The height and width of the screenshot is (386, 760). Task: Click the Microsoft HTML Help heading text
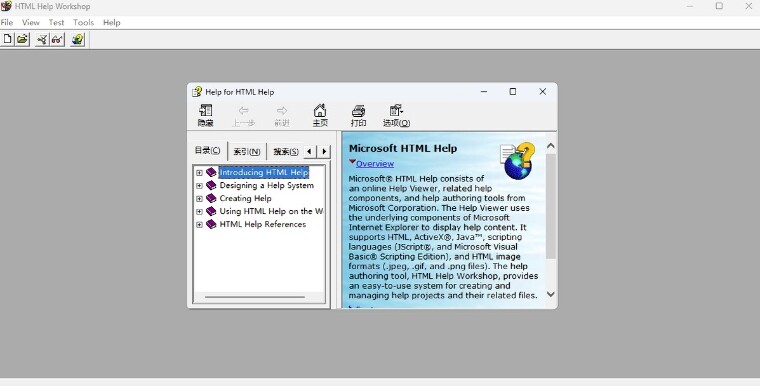tap(403, 148)
